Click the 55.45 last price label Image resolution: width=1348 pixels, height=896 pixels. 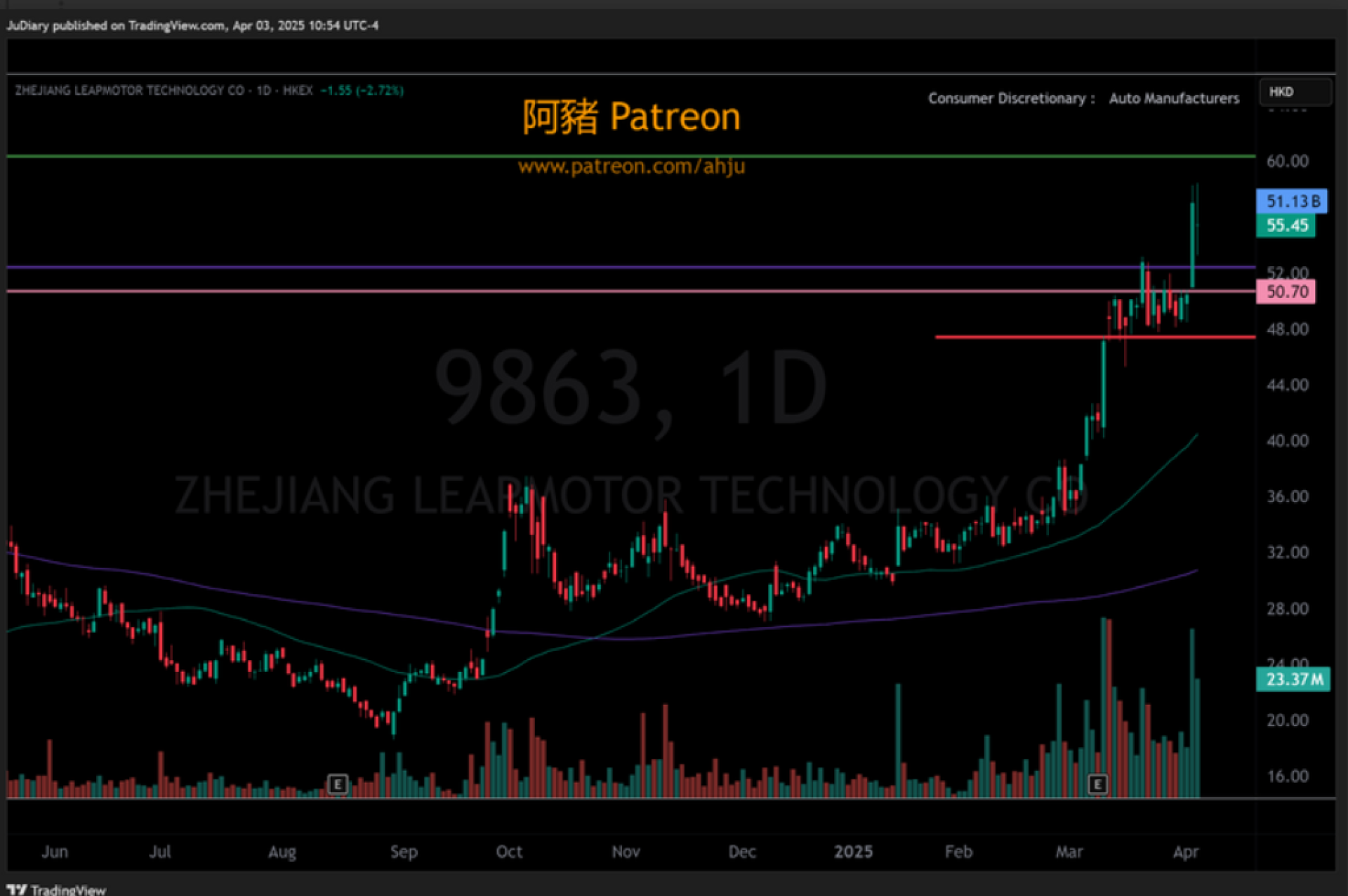(x=1286, y=225)
